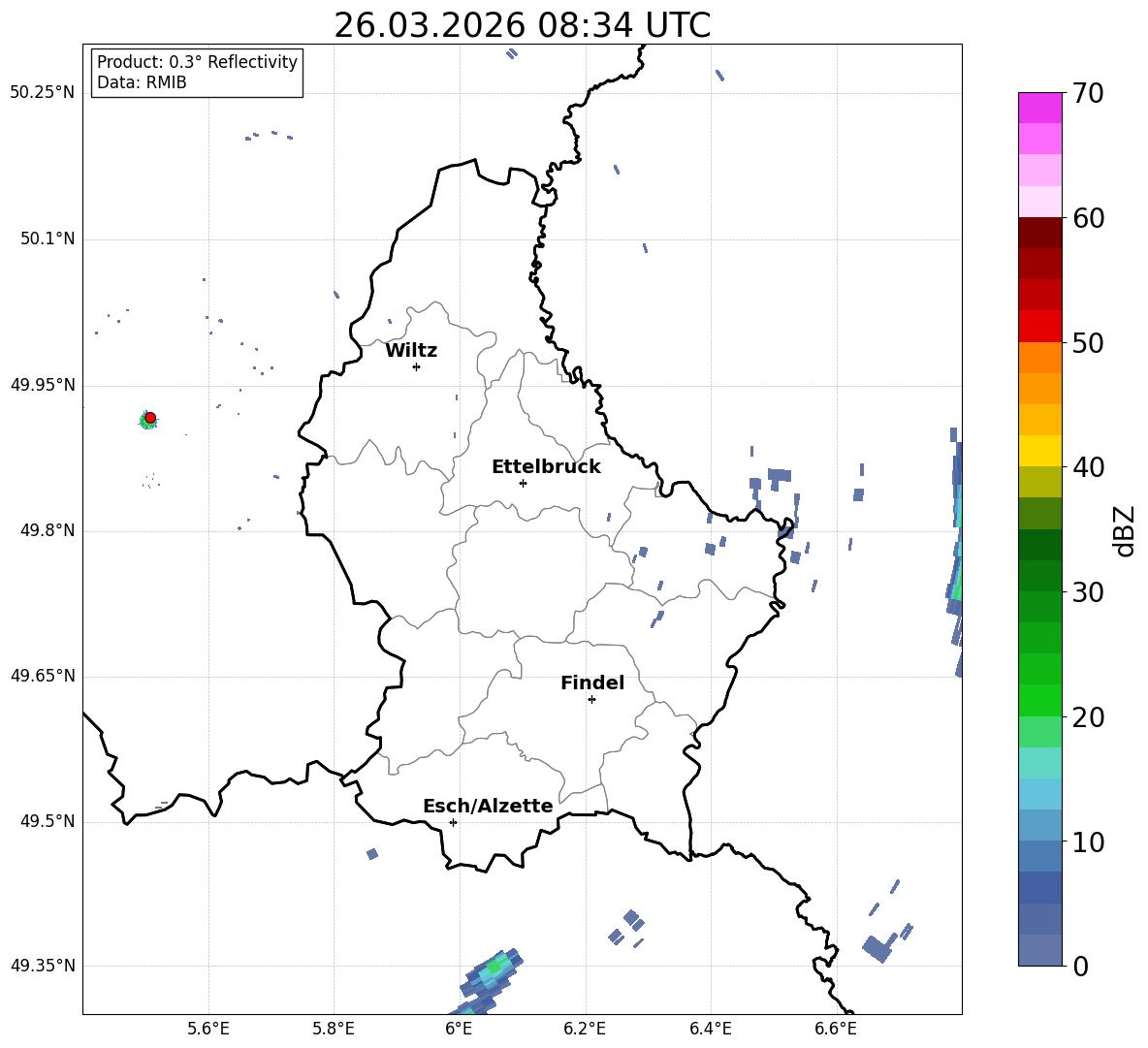Click the 49.65°N latitude label
This screenshot has width=1148, height=1048.
click(x=43, y=676)
